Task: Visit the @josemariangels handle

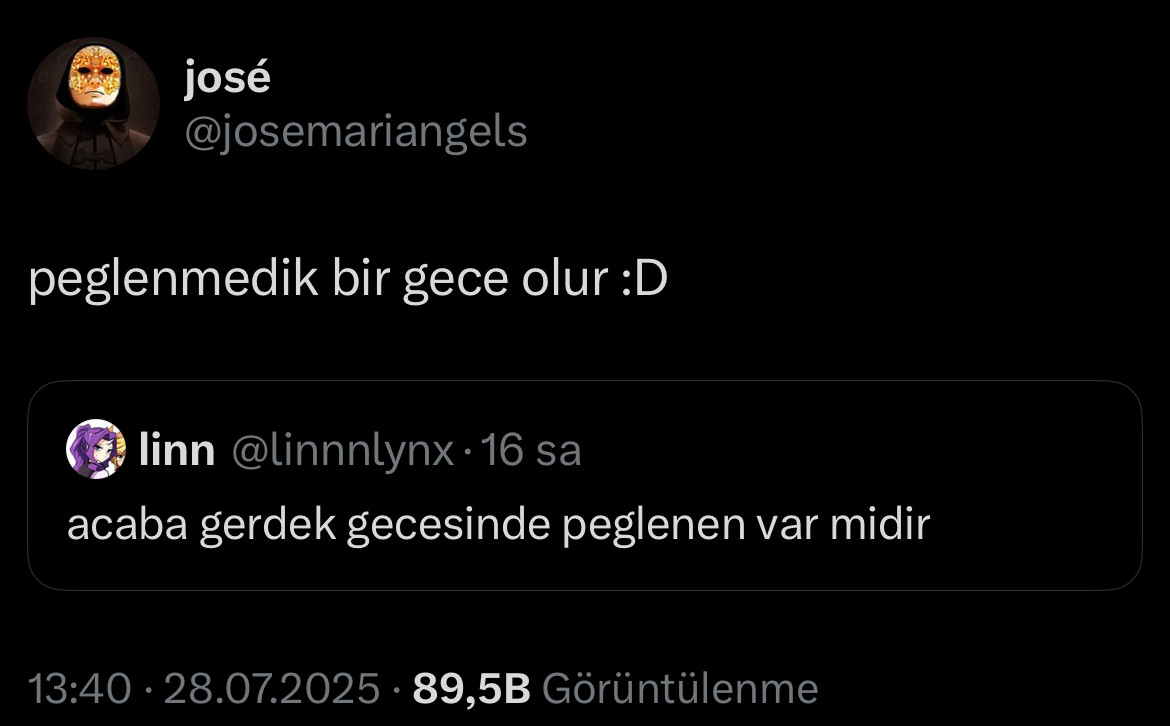Action: tap(355, 131)
